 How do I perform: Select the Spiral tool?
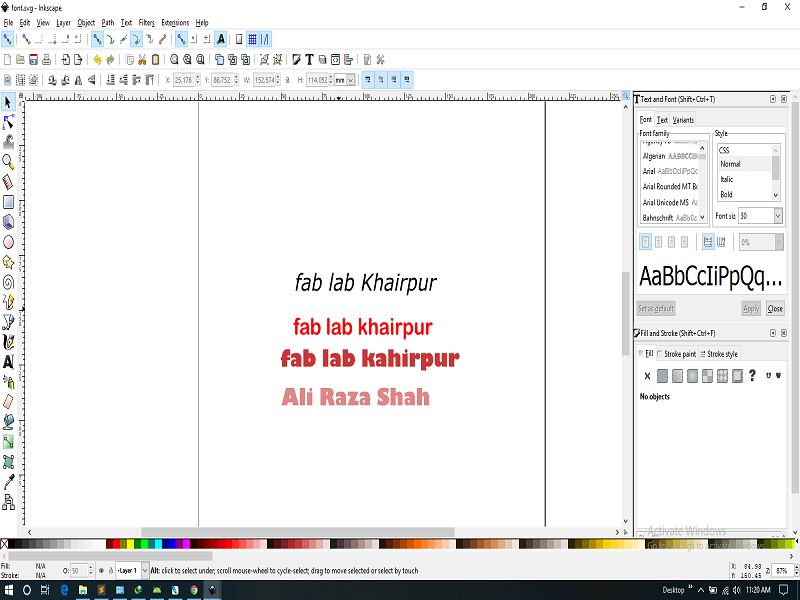point(8,282)
